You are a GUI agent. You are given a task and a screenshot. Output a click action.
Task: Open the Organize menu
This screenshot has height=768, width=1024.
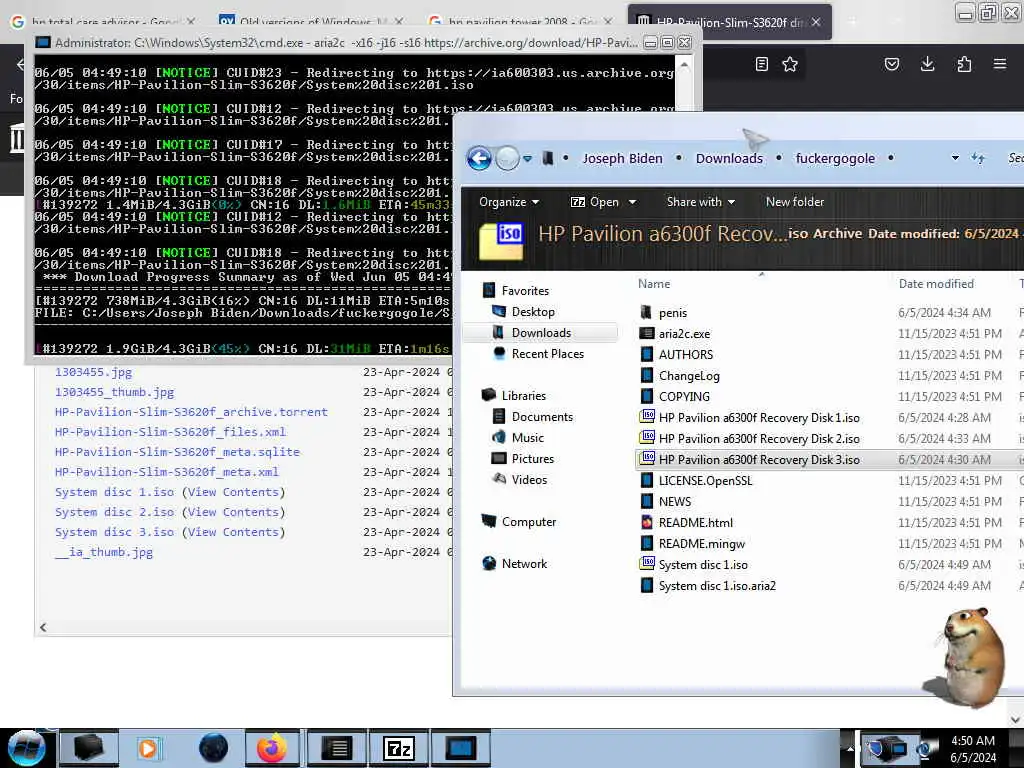(509, 202)
